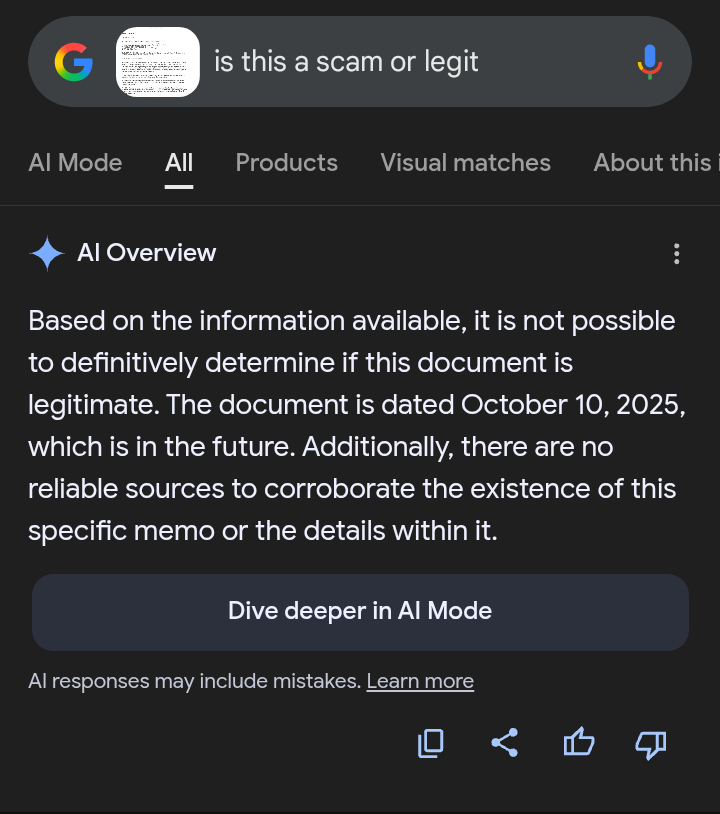Give the overview a thumbs down

[651, 742]
